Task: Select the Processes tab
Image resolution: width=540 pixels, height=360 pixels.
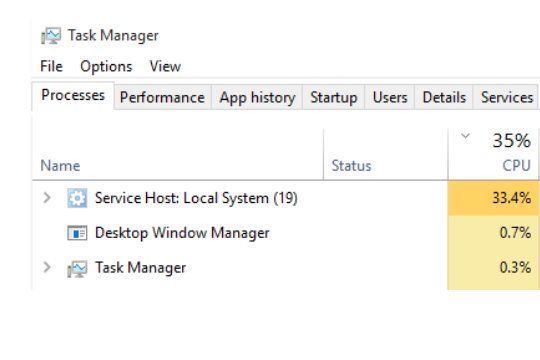Action: pyautogui.click(x=73, y=95)
